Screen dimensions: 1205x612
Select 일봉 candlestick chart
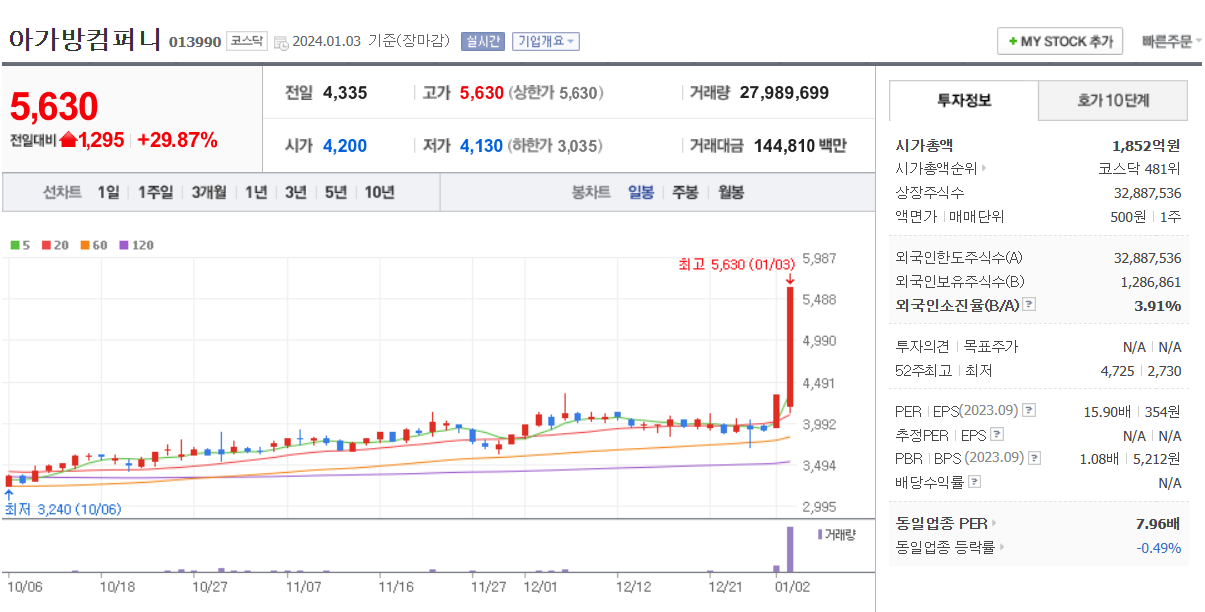click(641, 192)
